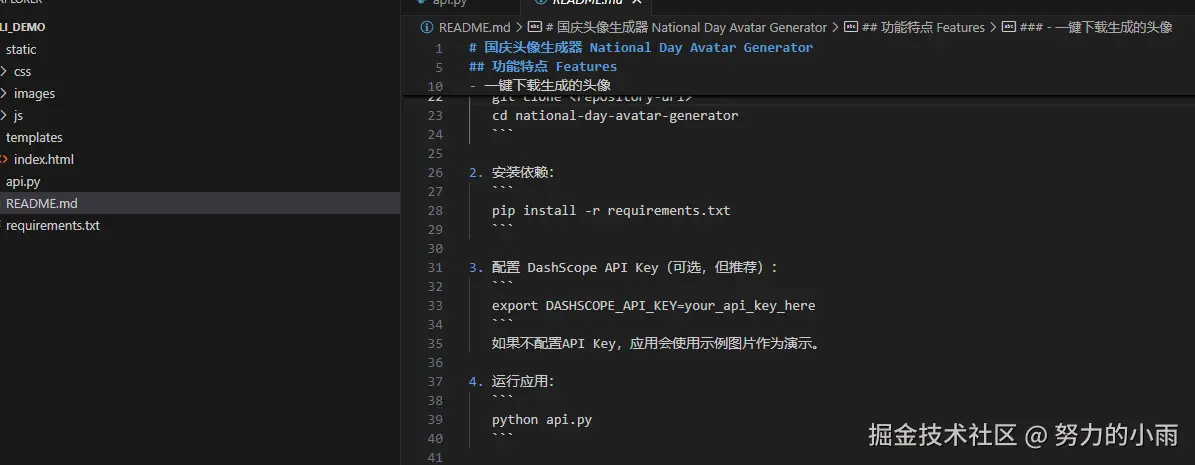Image resolution: width=1195 pixels, height=465 pixels.
Task: Click line number 23 in the gutter
Action: point(435,116)
